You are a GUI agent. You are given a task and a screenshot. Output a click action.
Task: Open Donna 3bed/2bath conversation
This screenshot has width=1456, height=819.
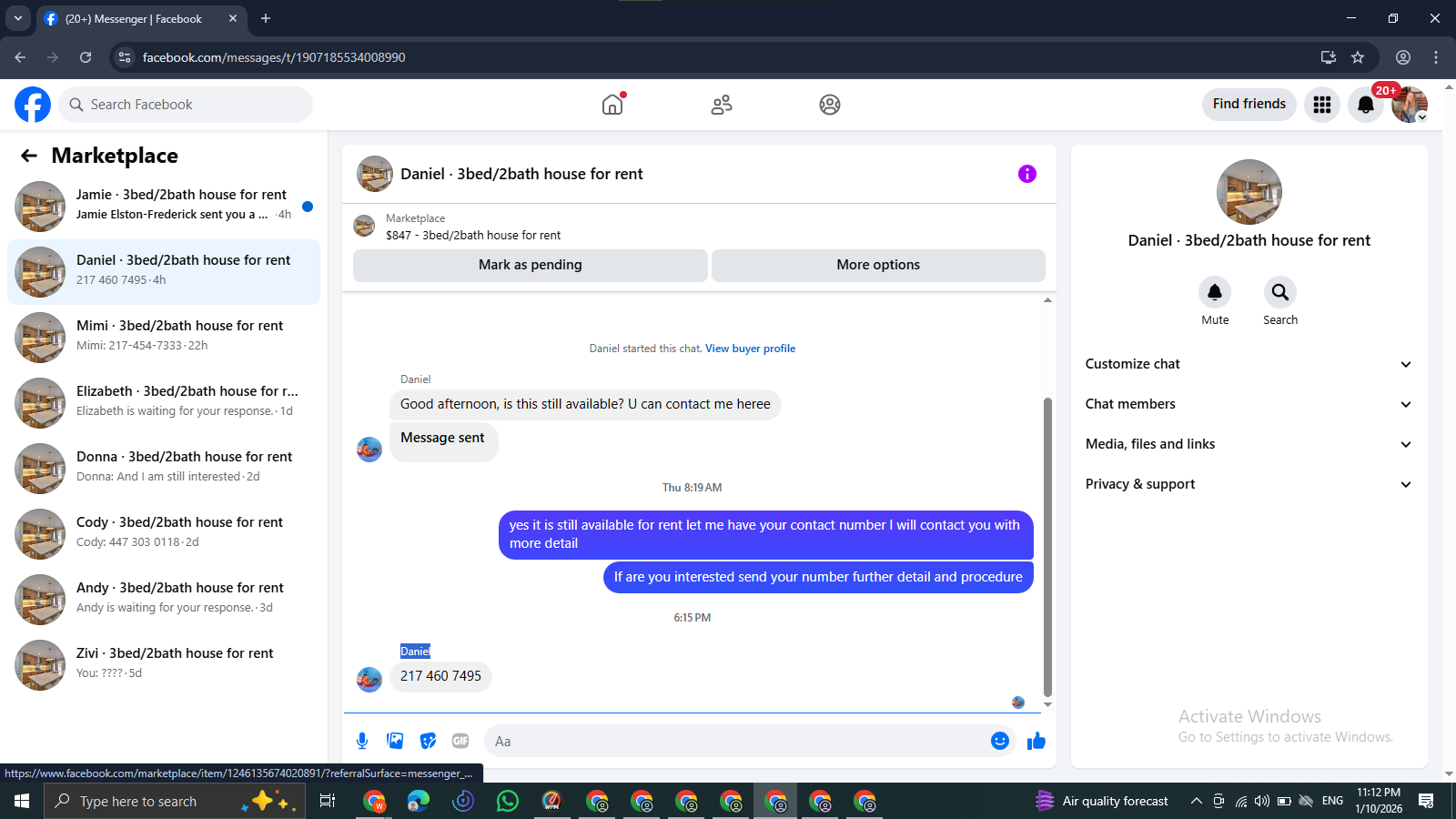(164, 469)
